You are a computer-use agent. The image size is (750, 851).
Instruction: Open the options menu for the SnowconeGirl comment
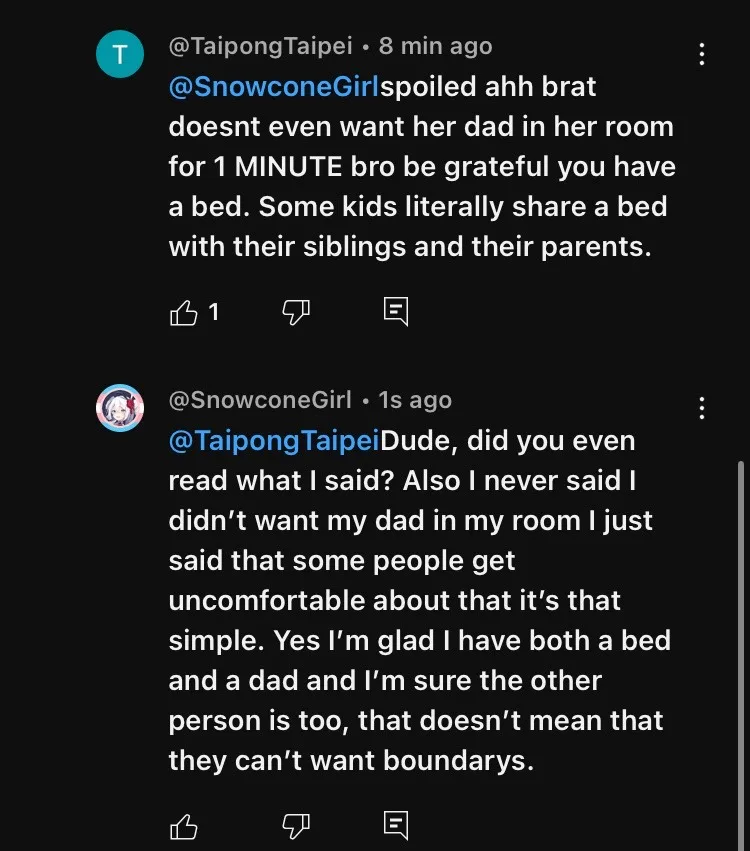tap(702, 407)
